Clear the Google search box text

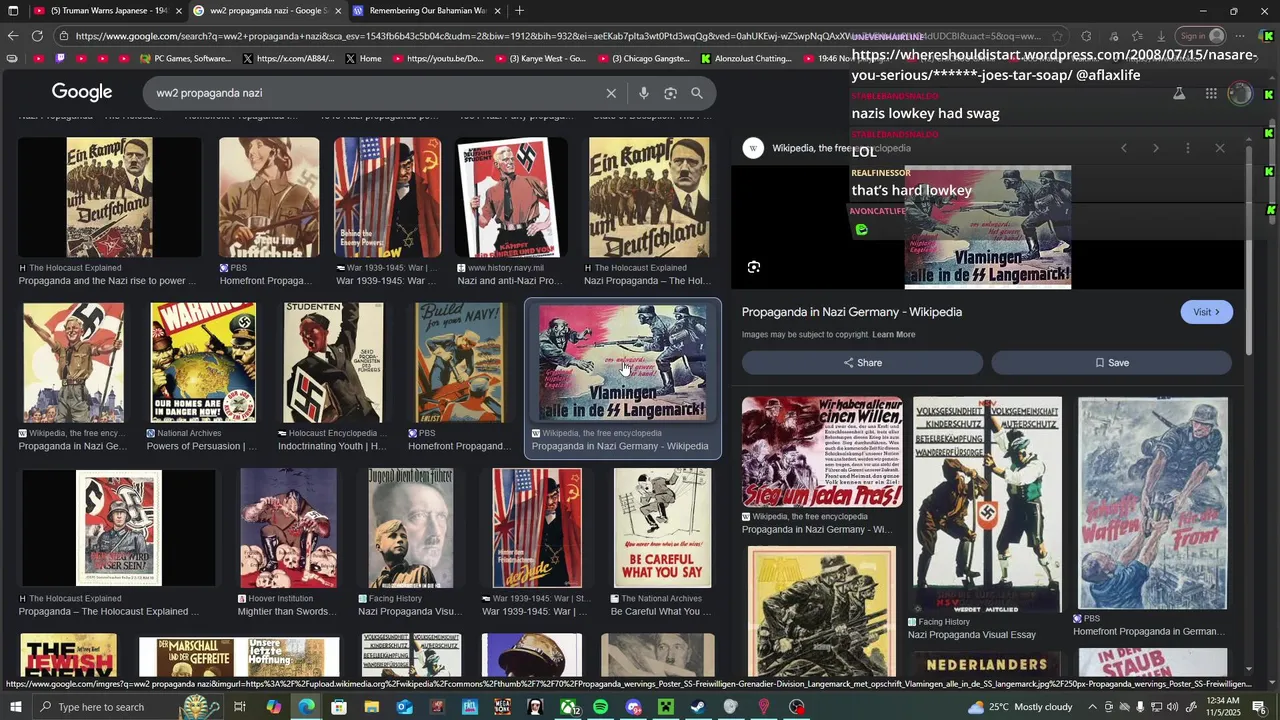(611, 93)
